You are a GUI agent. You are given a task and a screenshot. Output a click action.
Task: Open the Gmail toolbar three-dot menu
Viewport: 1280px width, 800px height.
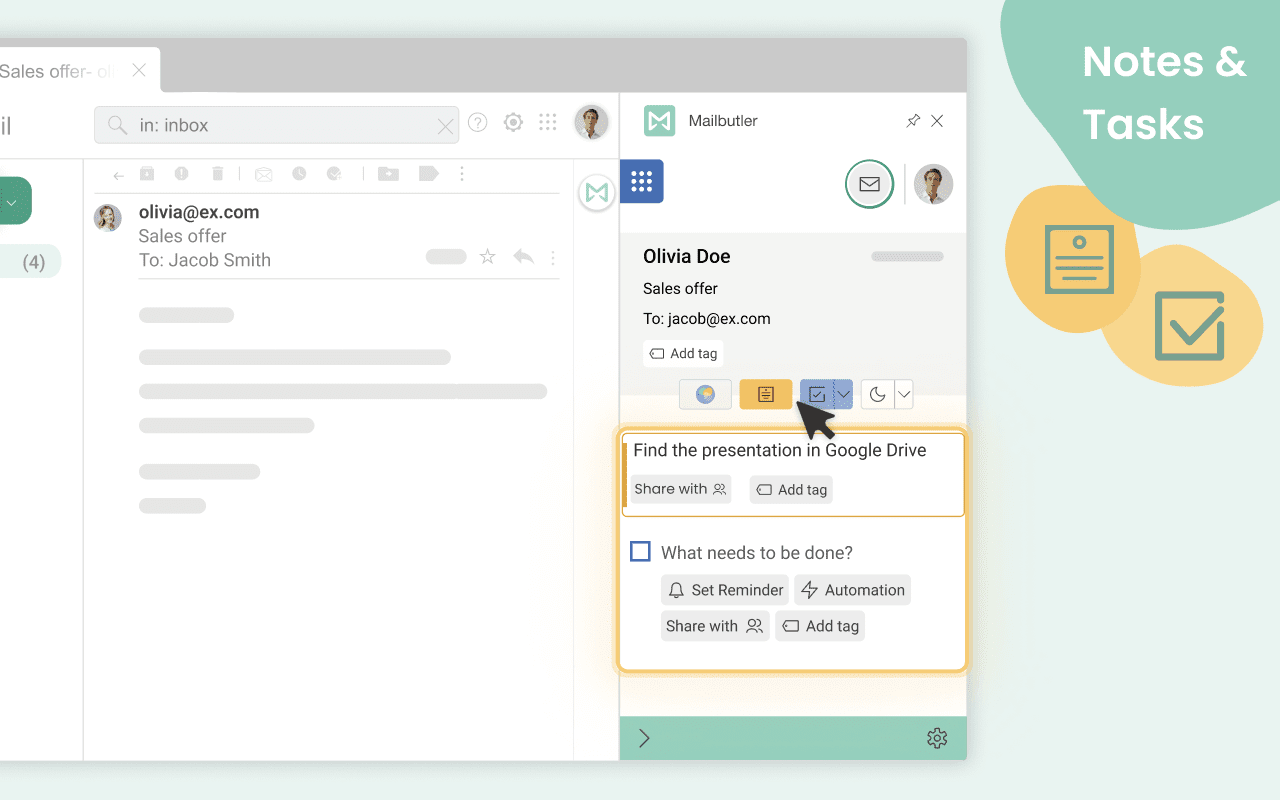461,174
